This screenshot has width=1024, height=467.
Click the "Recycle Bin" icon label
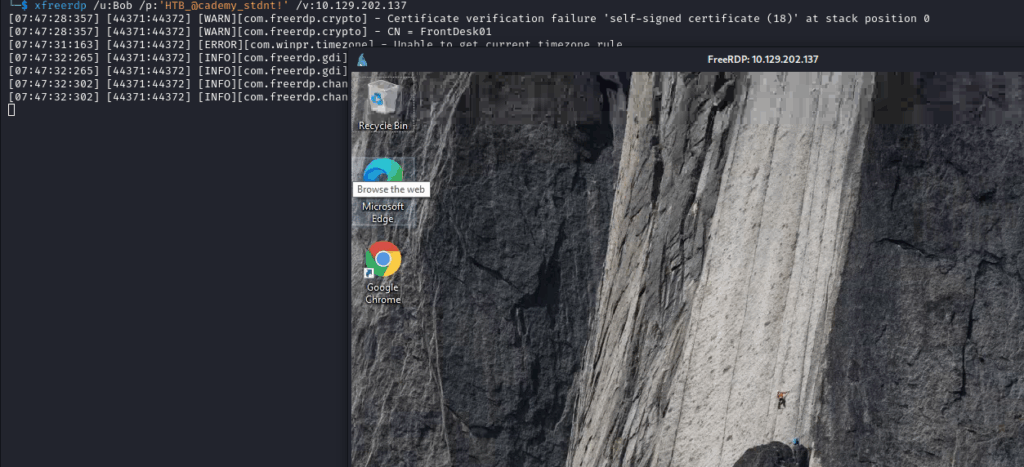tap(383, 126)
